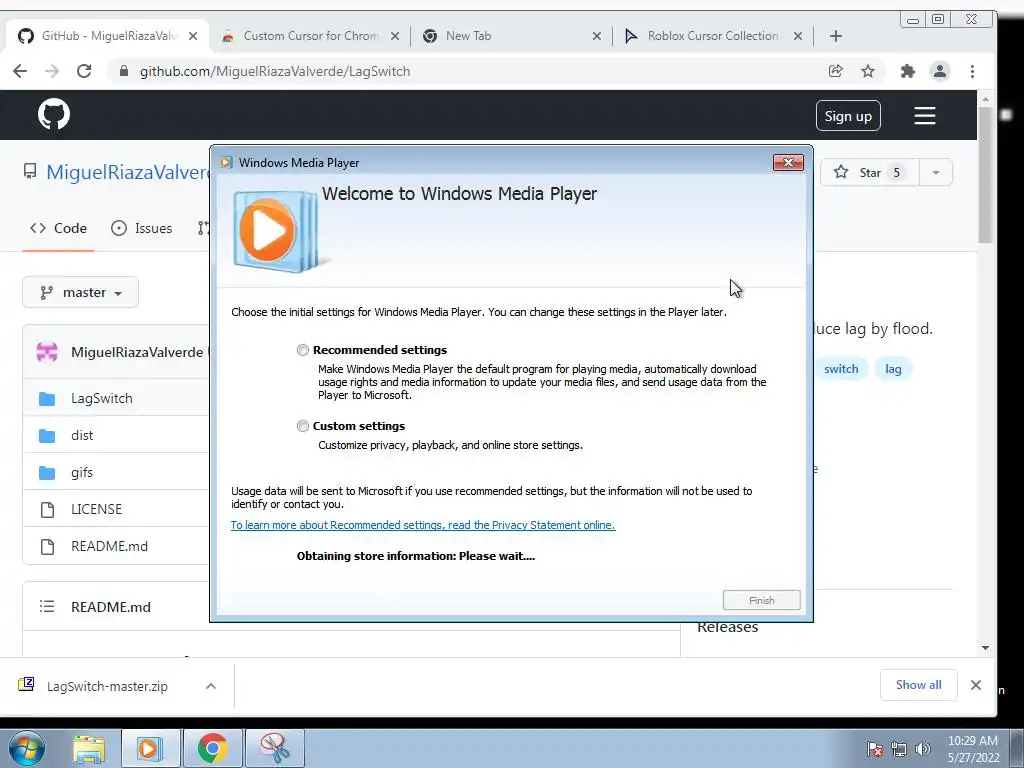Close the Roblox Cursor Collection tab

[797, 36]
